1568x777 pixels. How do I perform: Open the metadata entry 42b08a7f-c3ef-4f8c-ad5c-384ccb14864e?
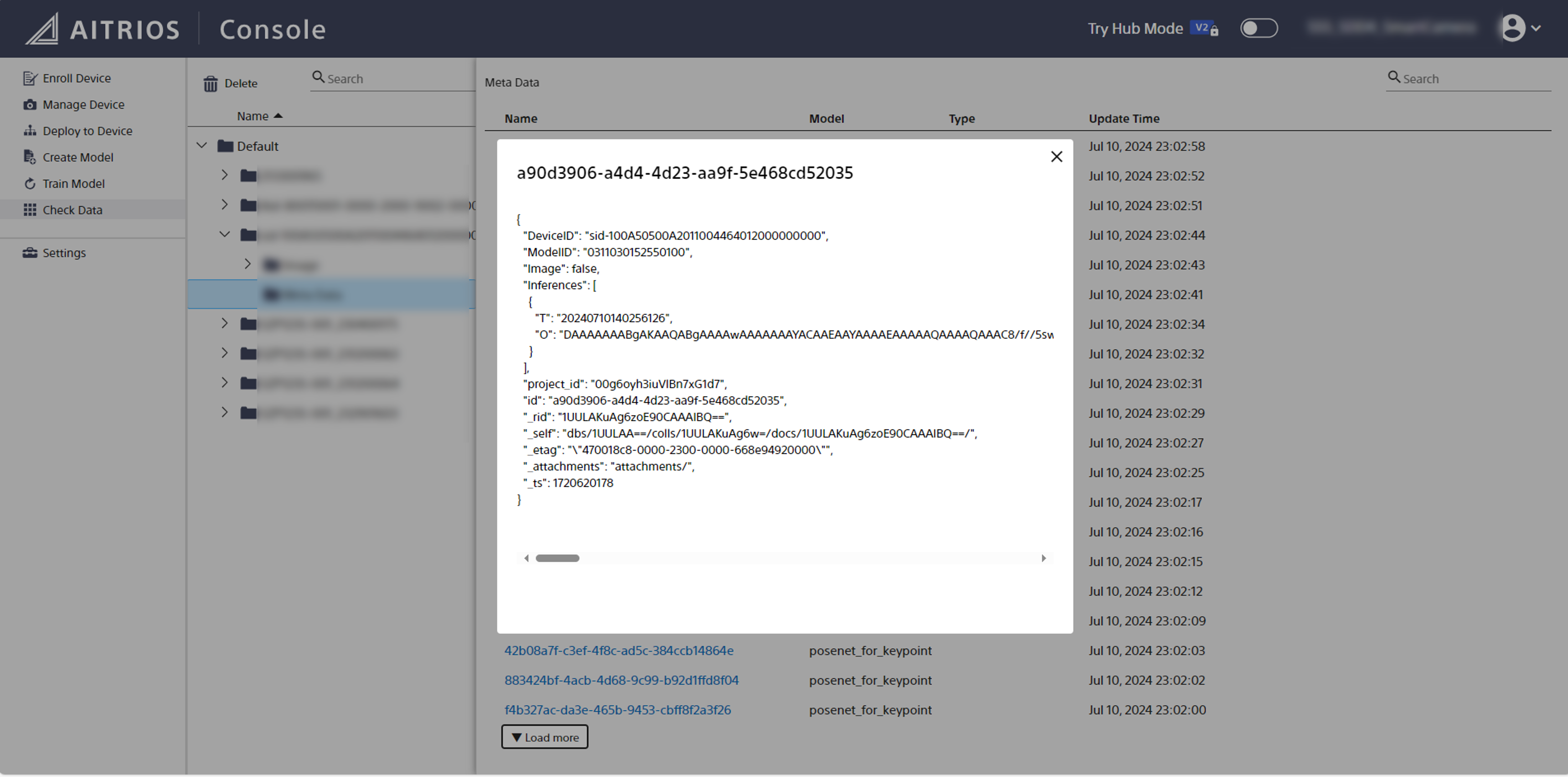coord(618,650)
